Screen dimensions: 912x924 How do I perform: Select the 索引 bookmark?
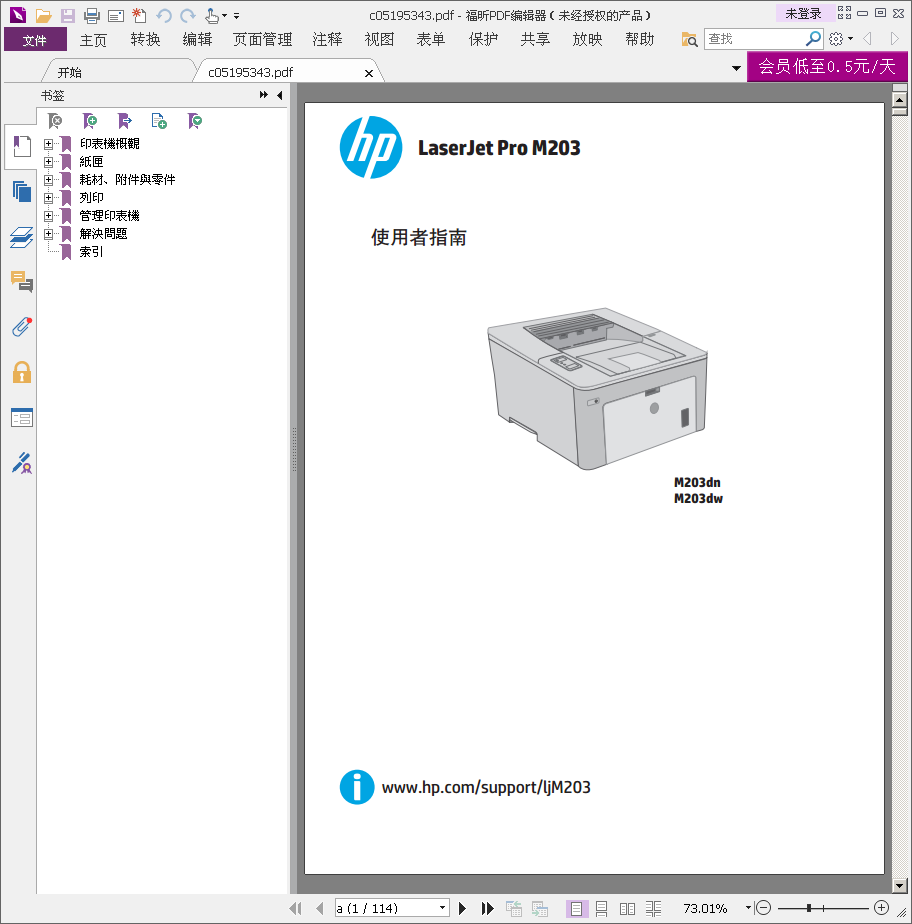pos(91,252)
